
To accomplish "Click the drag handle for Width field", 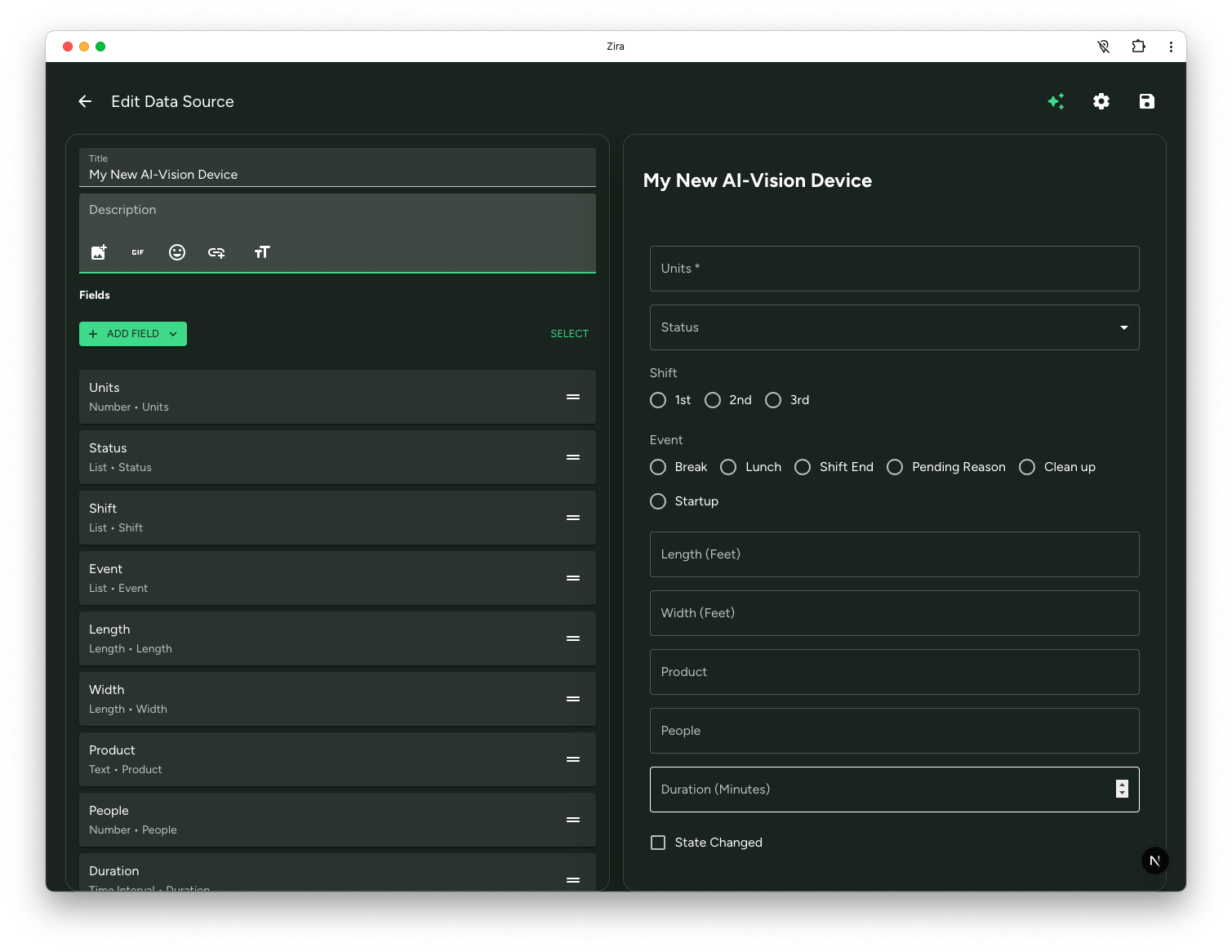I will pos(573,699).
